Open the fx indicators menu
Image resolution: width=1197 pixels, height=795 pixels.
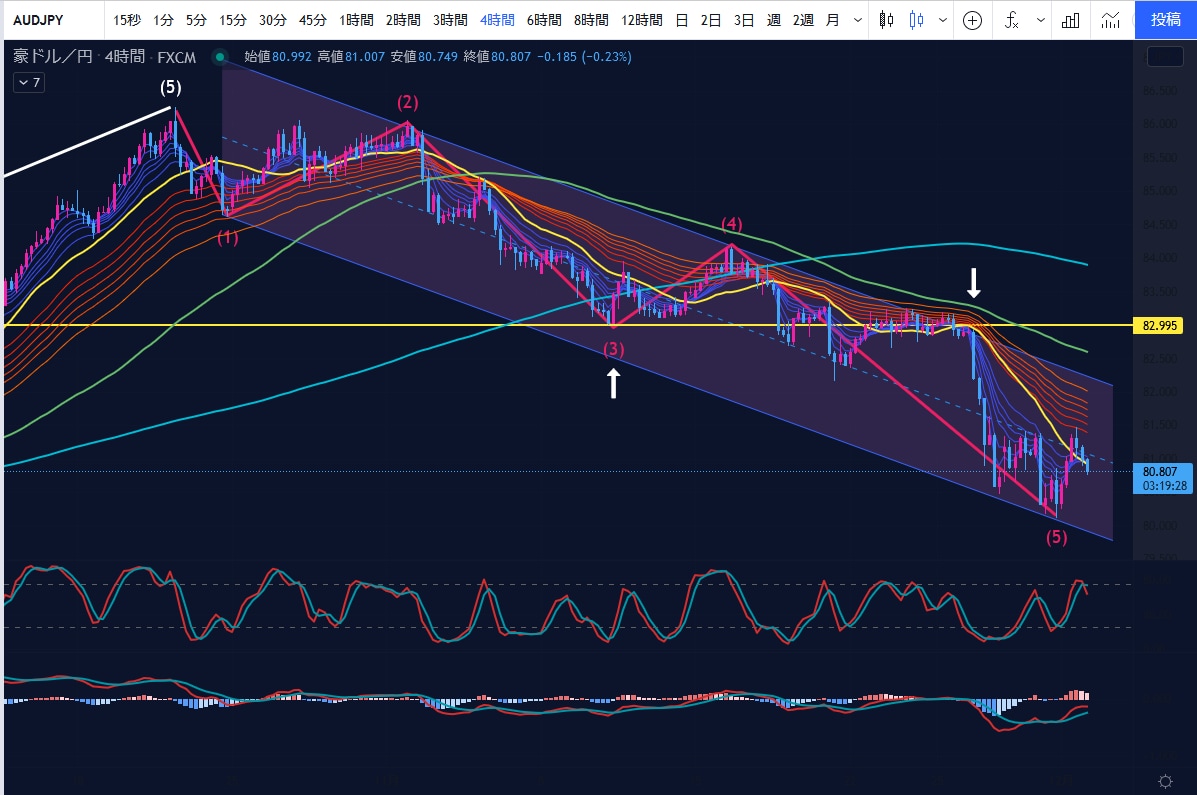[1011, 20]
